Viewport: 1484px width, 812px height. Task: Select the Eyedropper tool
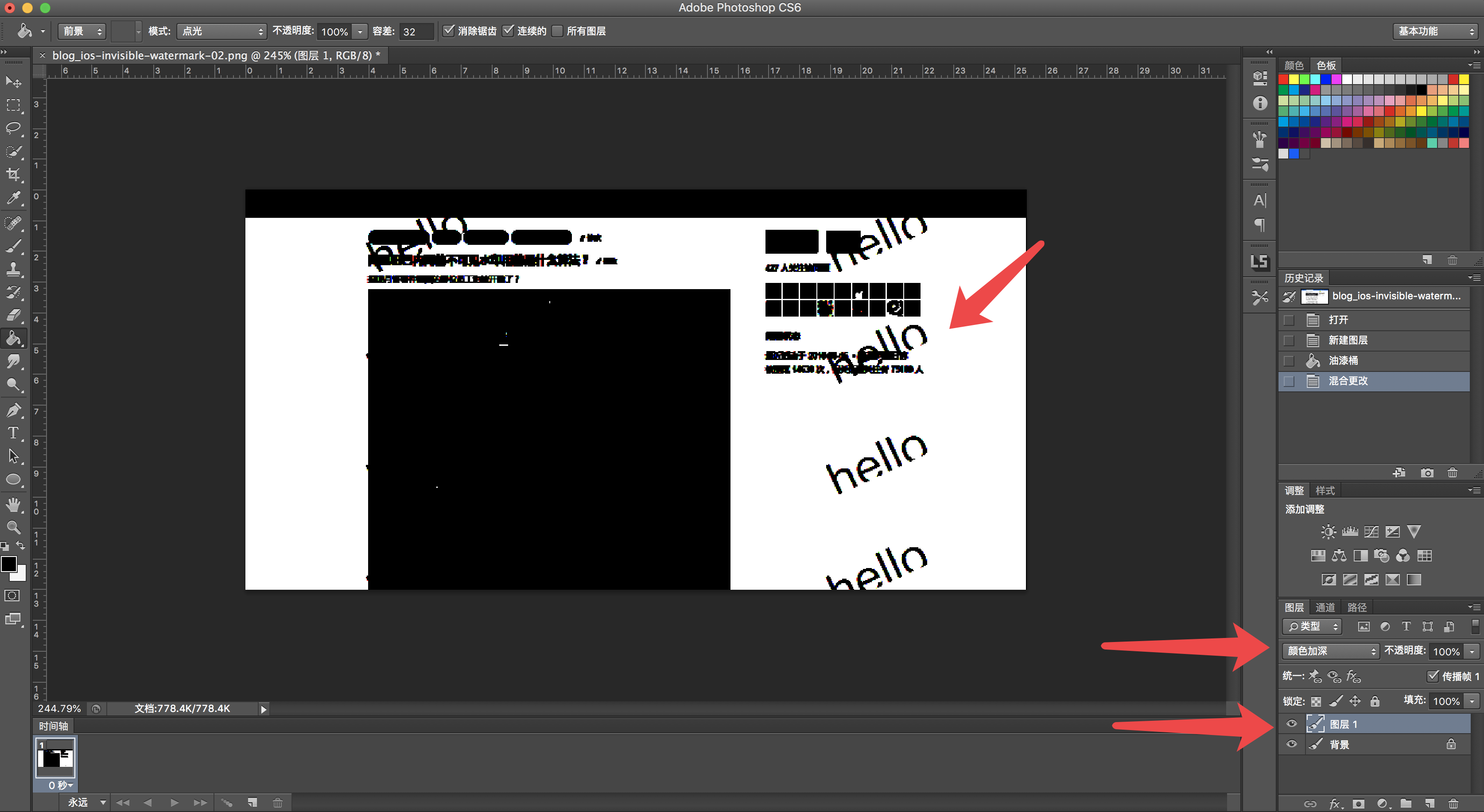point(13,198)
